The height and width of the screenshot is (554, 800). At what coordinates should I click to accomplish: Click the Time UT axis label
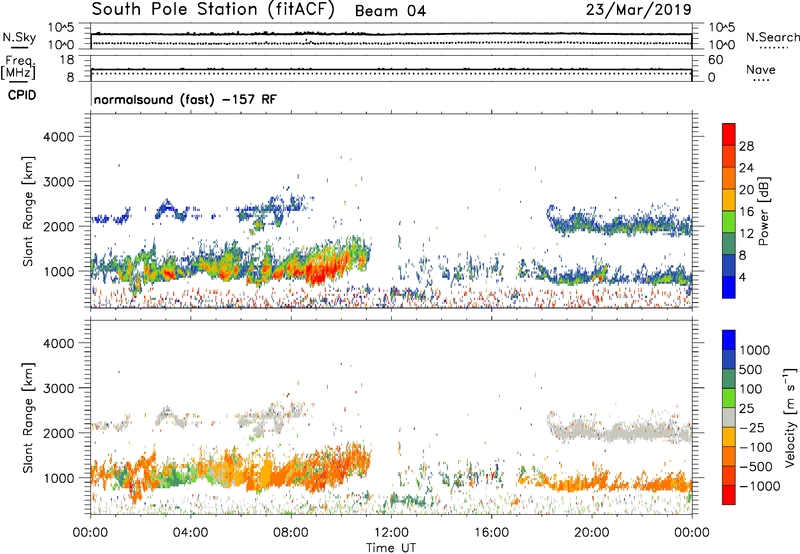coord(391,548)
